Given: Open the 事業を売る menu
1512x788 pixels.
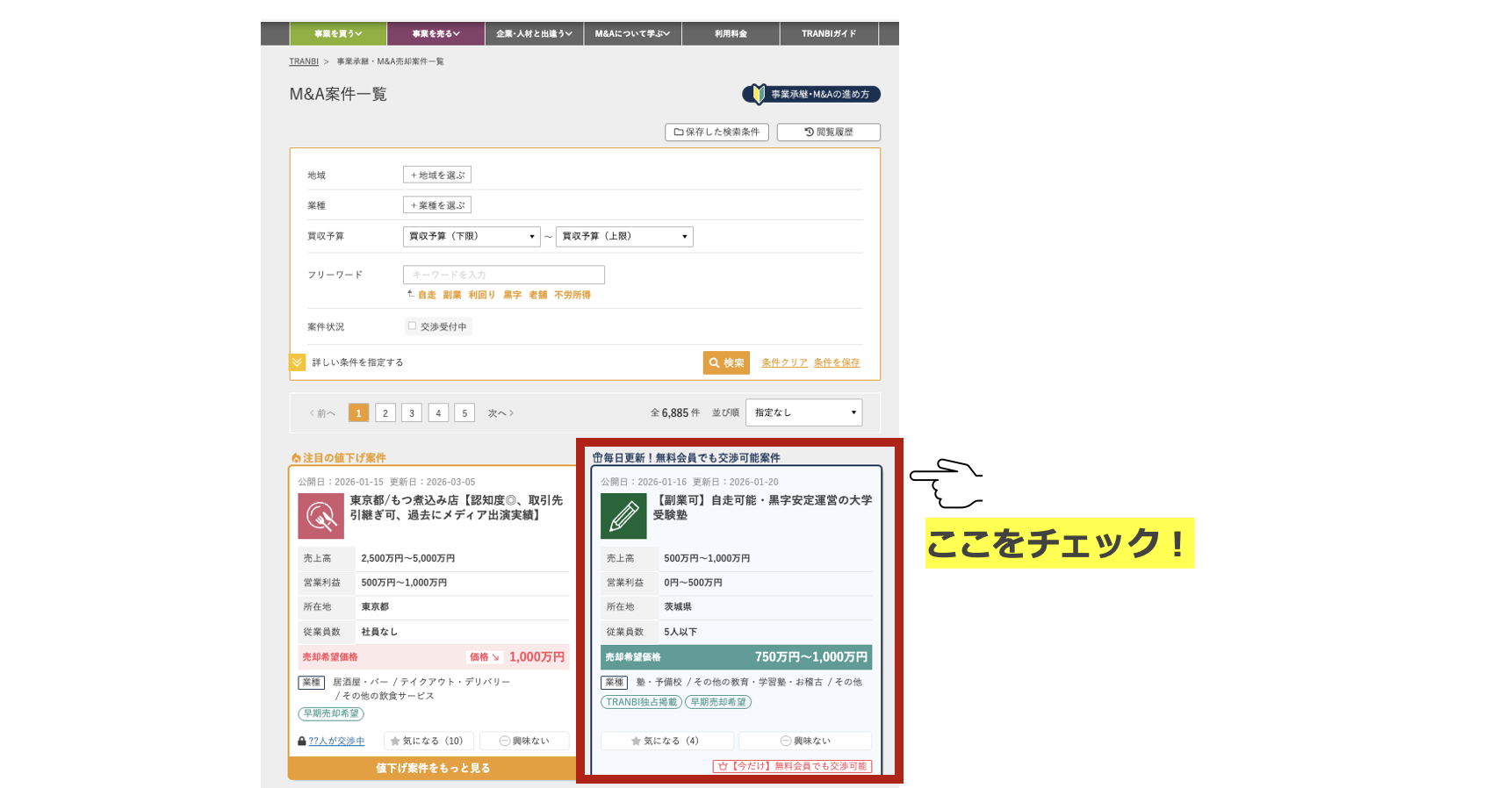Looking at the screenshot, I should tap(436, 33).
